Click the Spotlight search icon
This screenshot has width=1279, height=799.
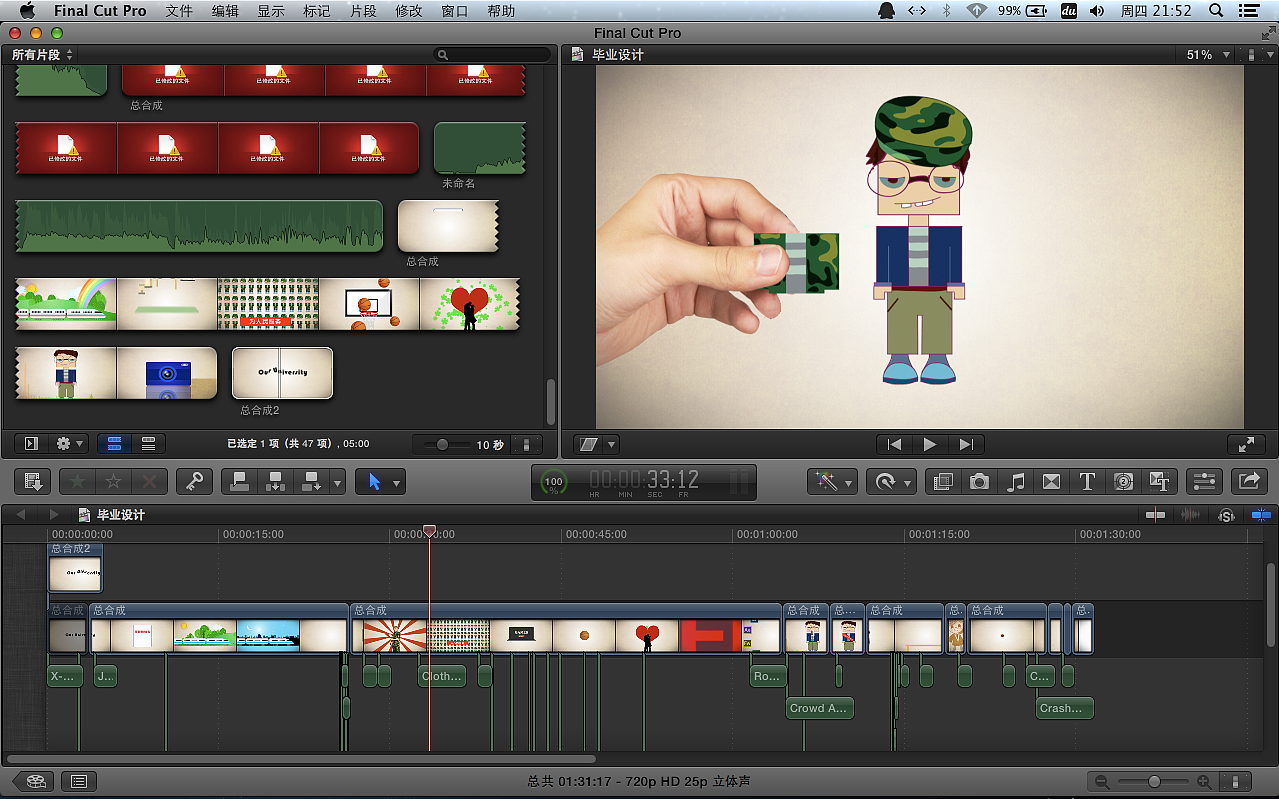(1216, 11)
